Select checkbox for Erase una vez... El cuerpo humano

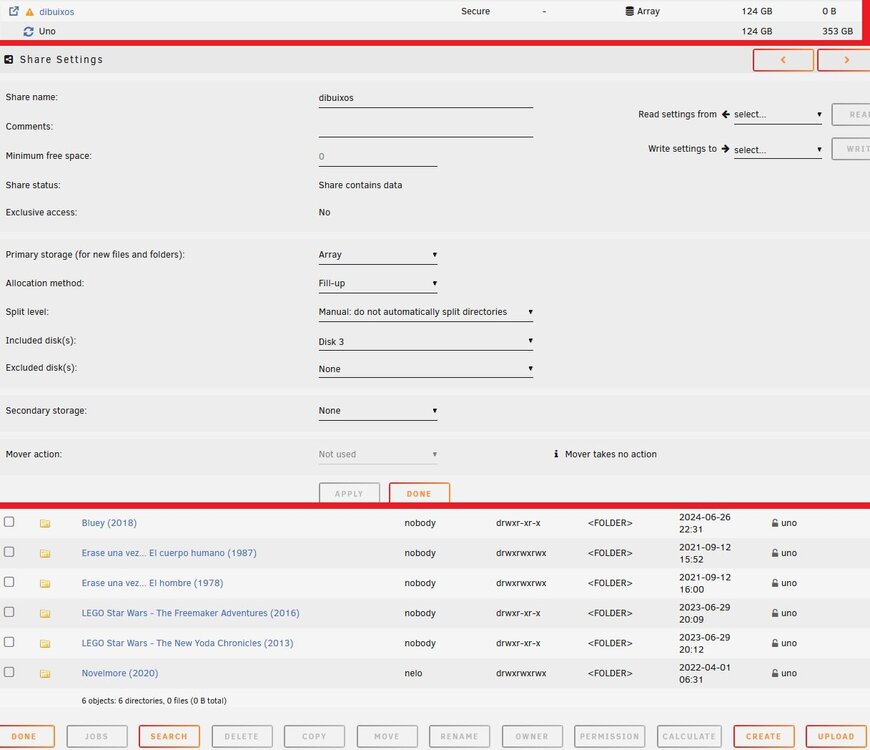coord(9,551)
